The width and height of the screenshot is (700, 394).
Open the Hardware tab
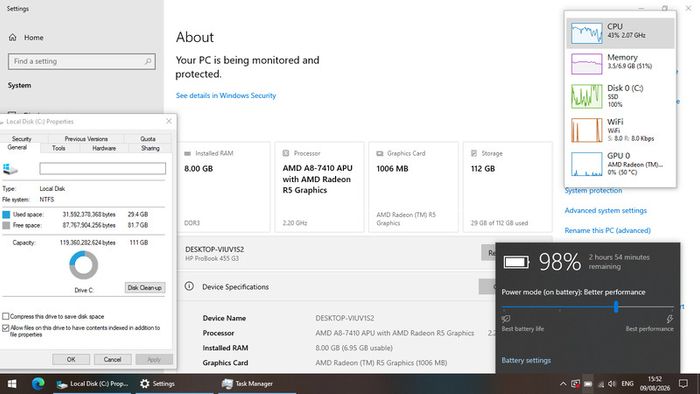click(104, 148)
